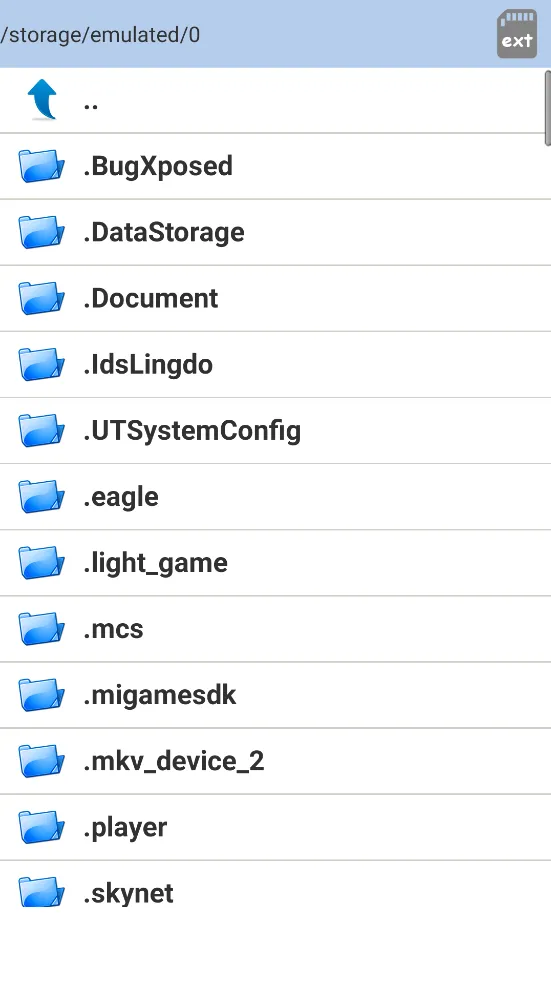Select the .player folder name

(125, 828)
